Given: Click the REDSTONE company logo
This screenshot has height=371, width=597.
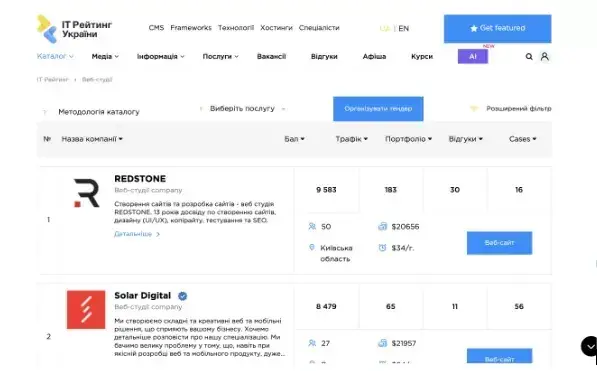Looking at the screenshot, I should tap(86, 193).
